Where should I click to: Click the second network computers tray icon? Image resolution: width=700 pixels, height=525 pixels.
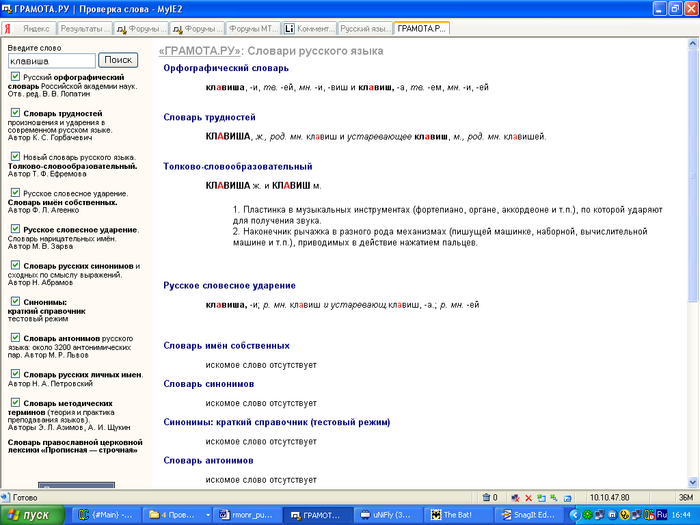pos(637,515)
